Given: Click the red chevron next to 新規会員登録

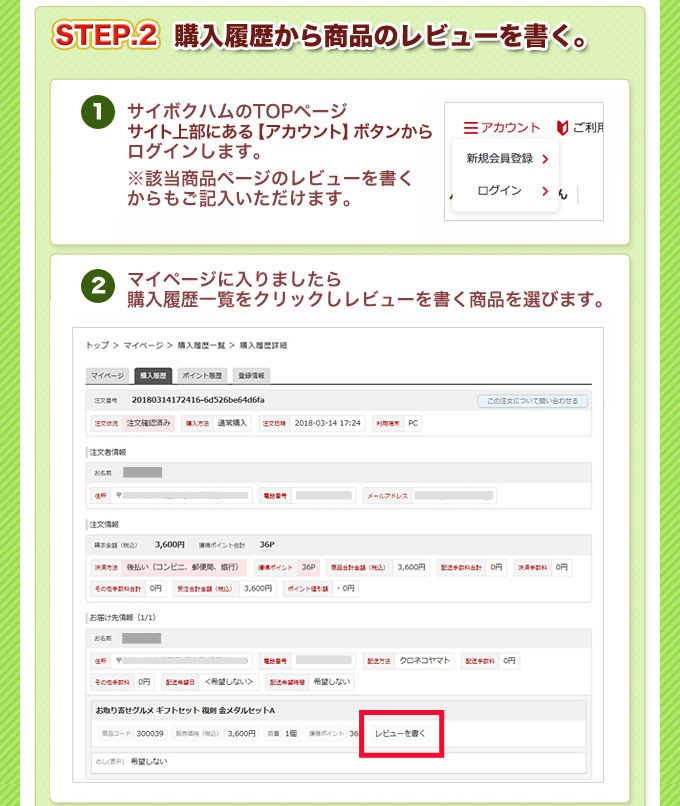Looking at the screenshot, I should tap(545, 159).
